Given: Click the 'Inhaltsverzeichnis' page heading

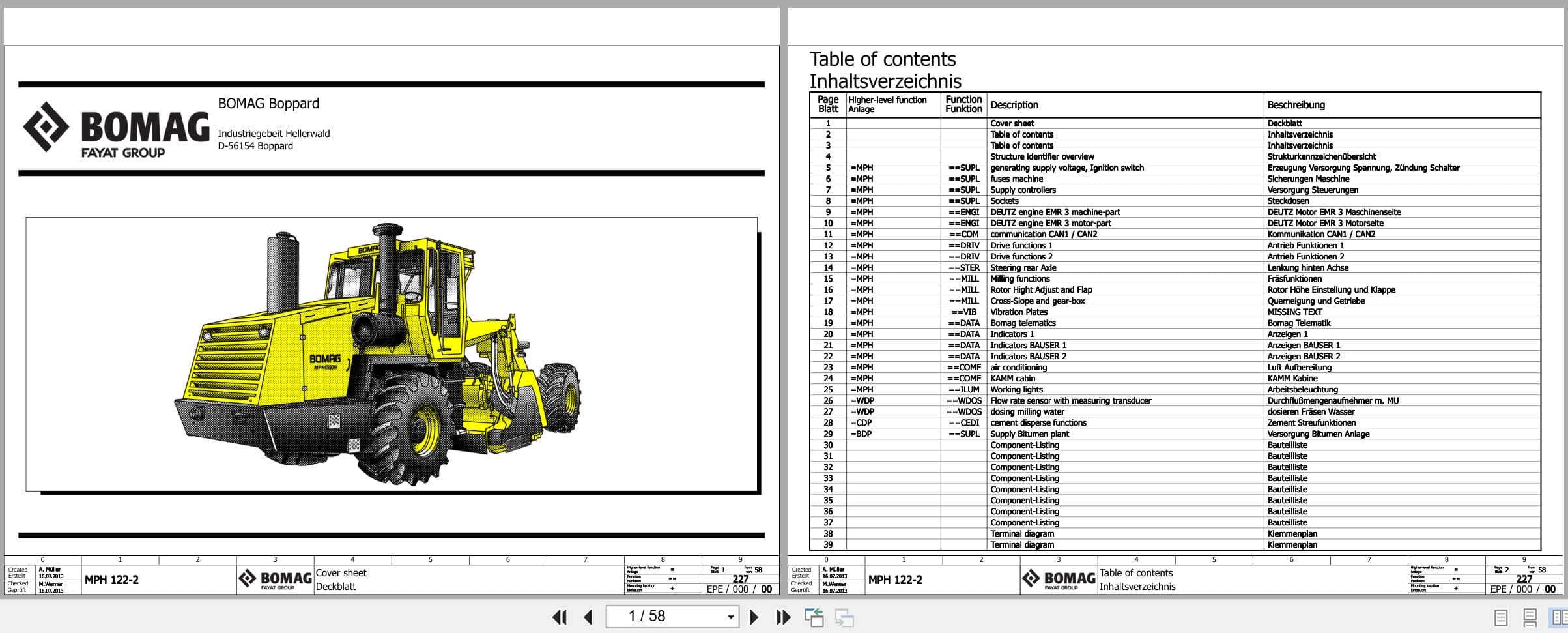Looking at the screenshot, I should click(885, 81).
